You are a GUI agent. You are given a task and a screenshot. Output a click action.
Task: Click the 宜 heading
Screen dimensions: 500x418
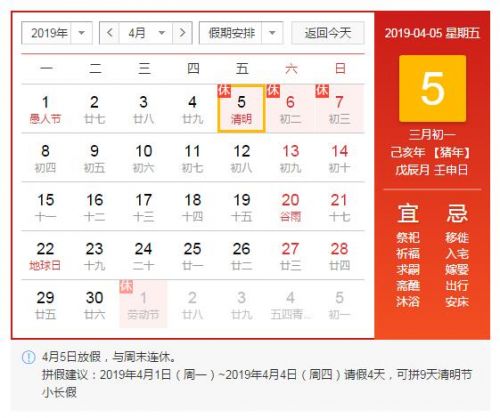[x=408, y=213]
